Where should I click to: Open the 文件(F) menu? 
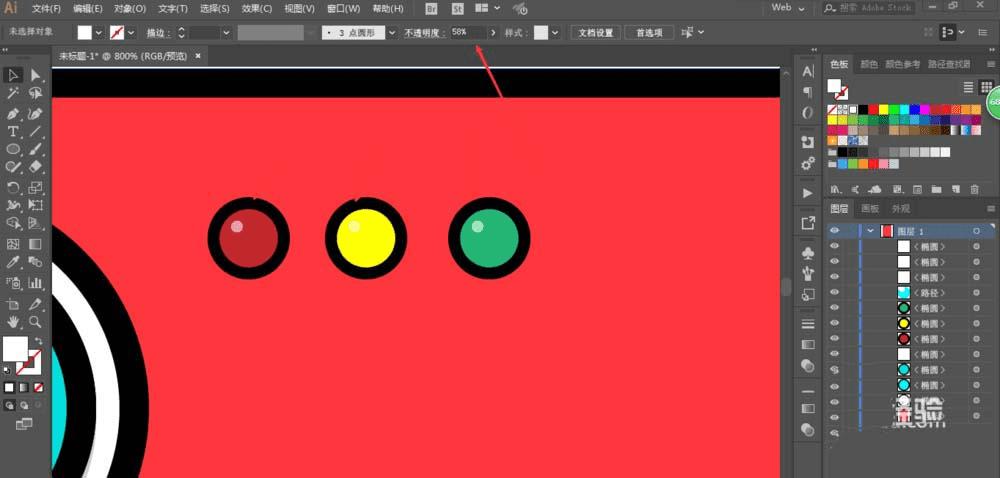(x=46, y=9)
